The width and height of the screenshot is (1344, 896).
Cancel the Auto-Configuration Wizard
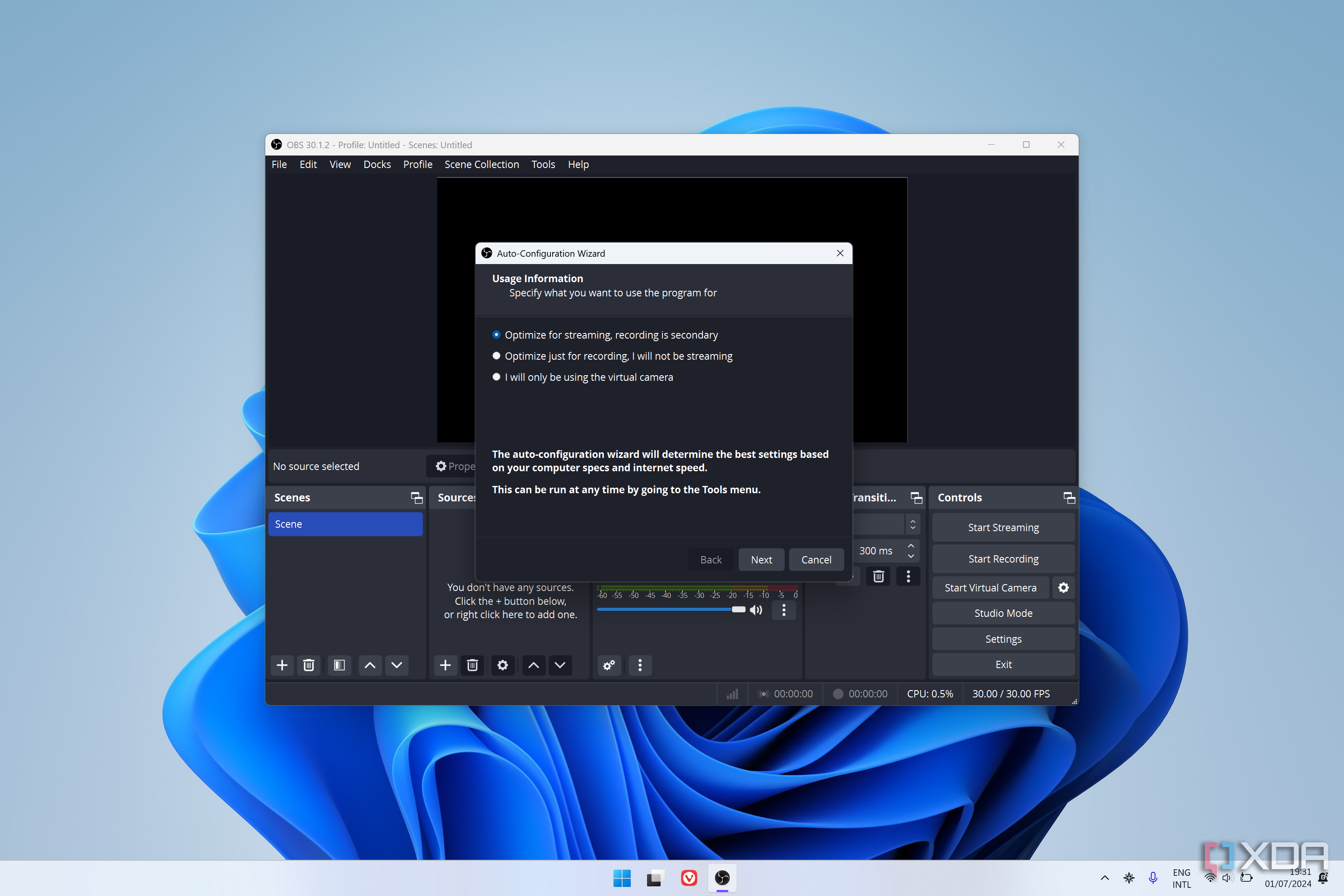pos(816,560)
